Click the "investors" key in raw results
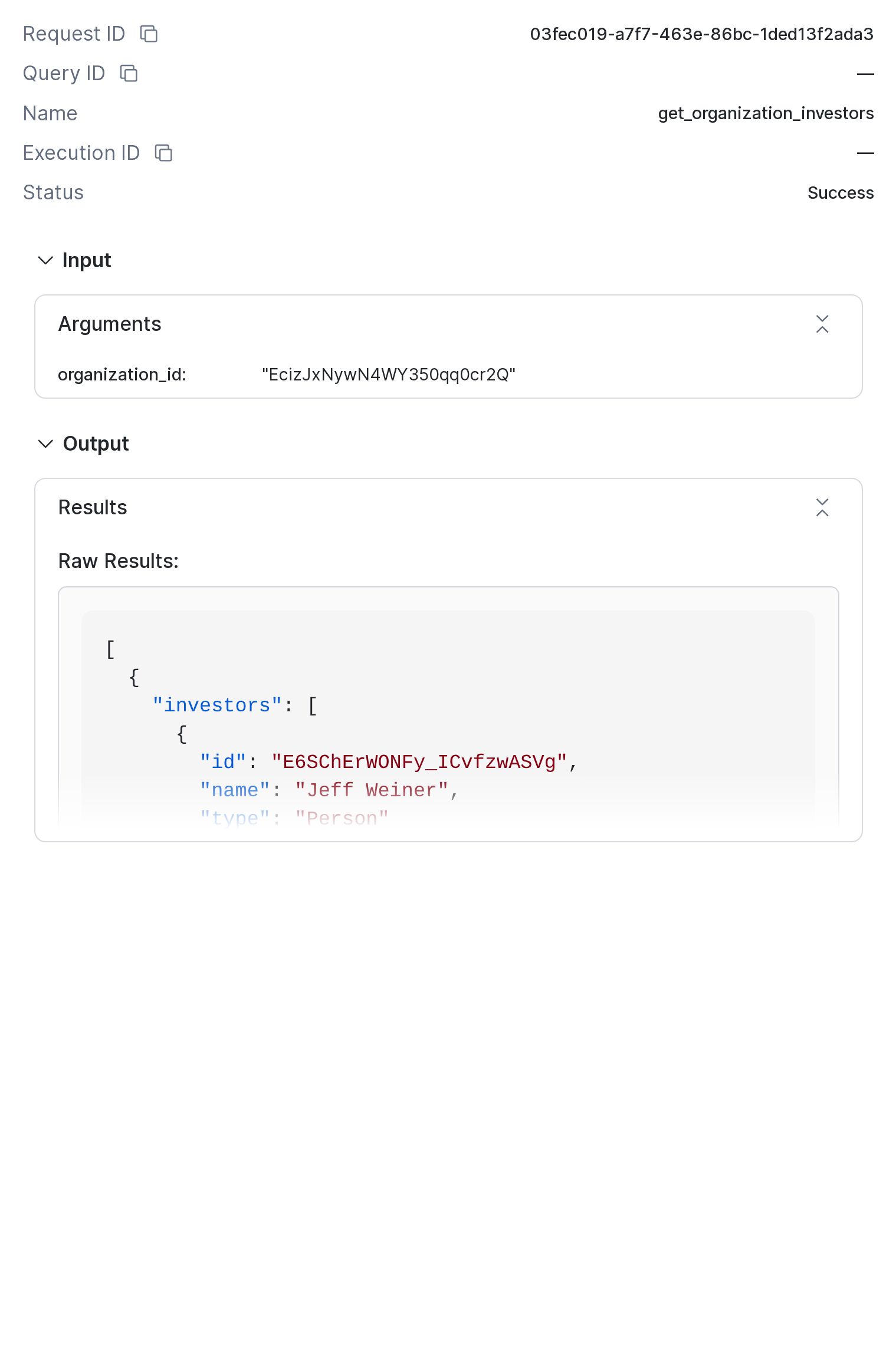This screenshot has width=896, height=1369. coord(217,705)
